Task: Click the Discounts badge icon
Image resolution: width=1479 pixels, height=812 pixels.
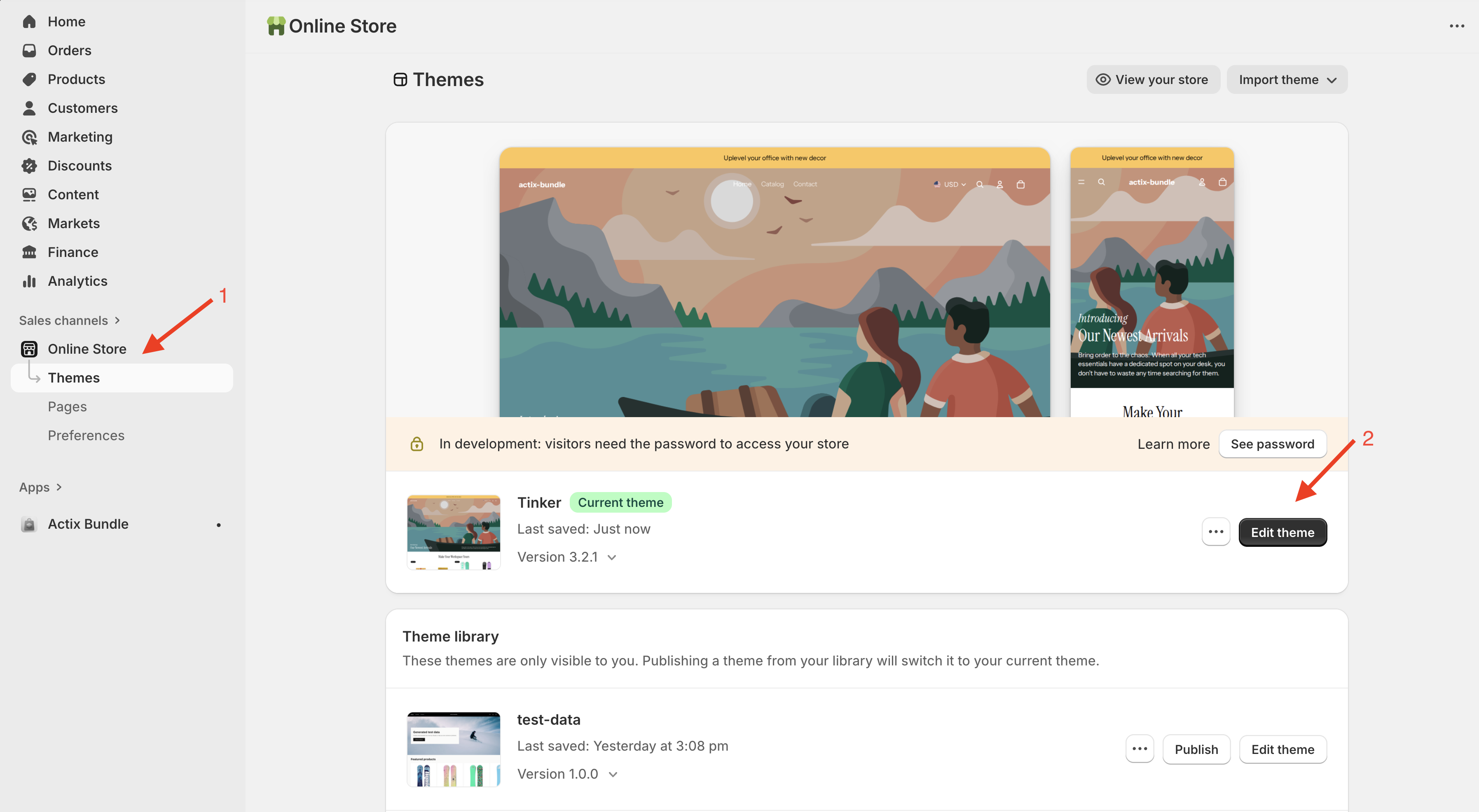Action: click(29, 166)
